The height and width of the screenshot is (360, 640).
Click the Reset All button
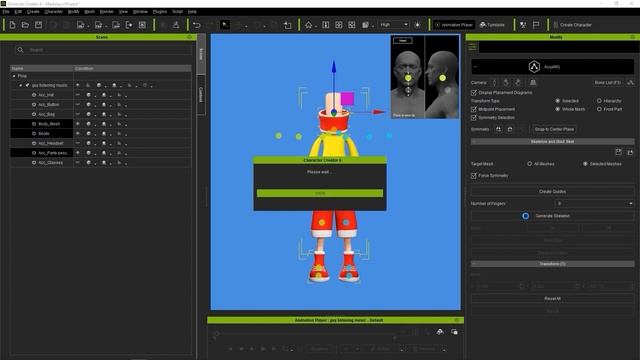tap(553, 298)
